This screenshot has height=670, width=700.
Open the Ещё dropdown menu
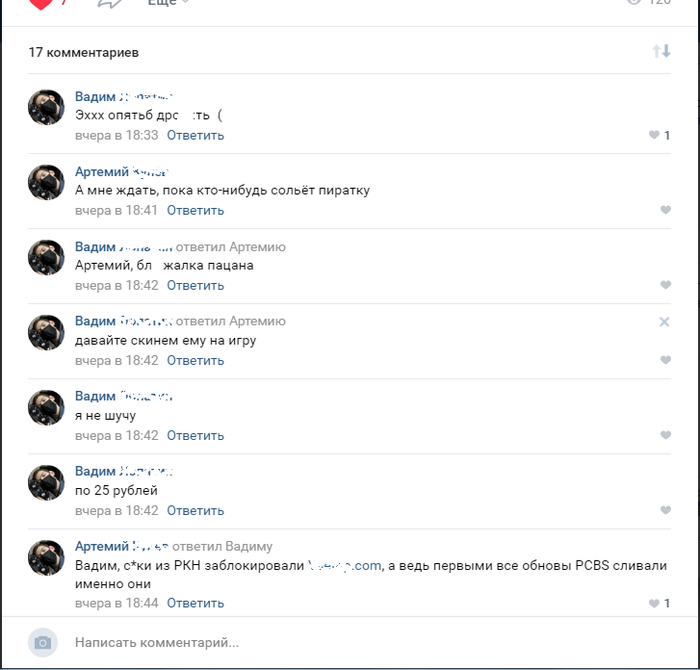[168, 3]
